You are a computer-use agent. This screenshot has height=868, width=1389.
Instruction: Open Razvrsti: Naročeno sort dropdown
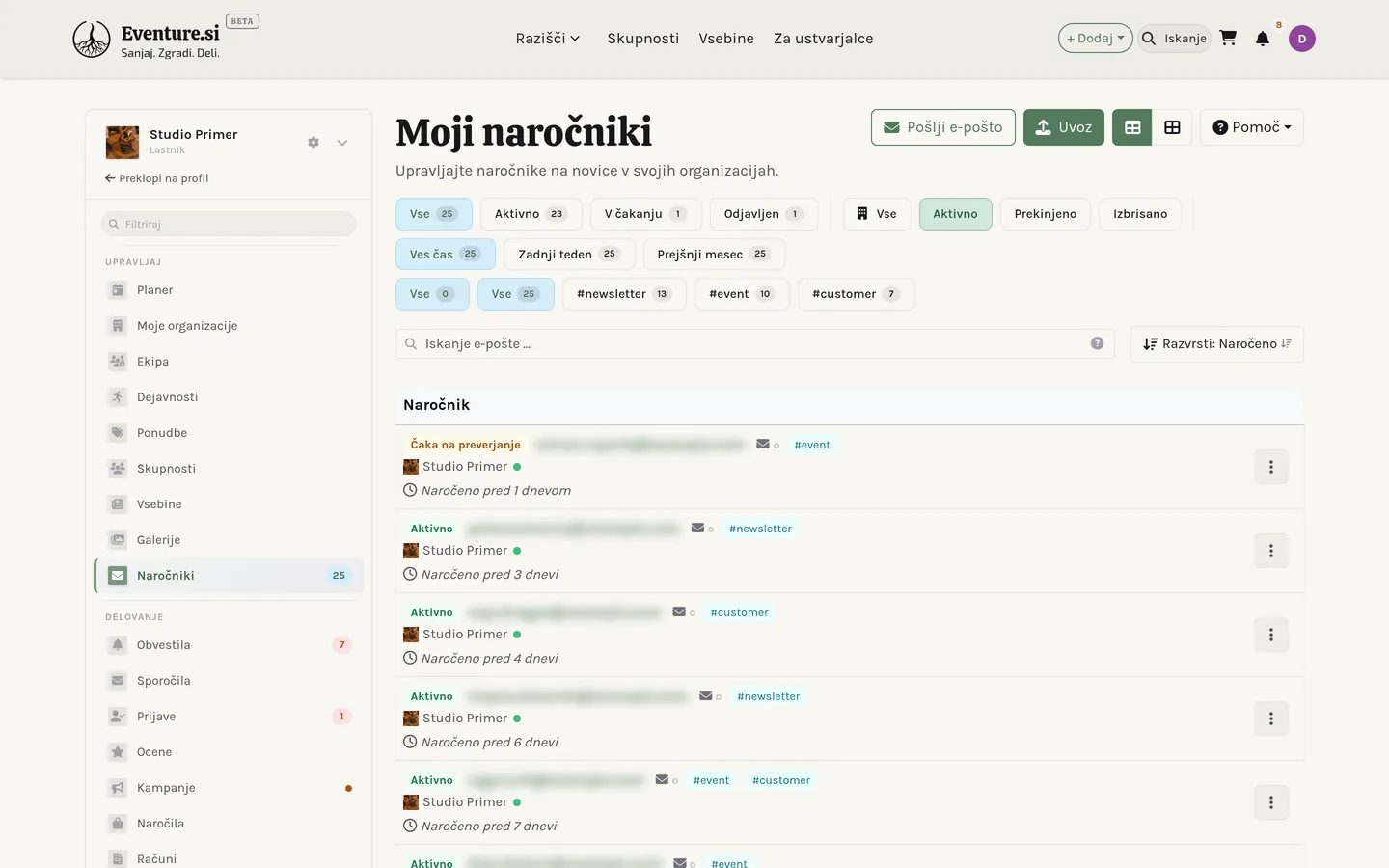click(1216, 344)
